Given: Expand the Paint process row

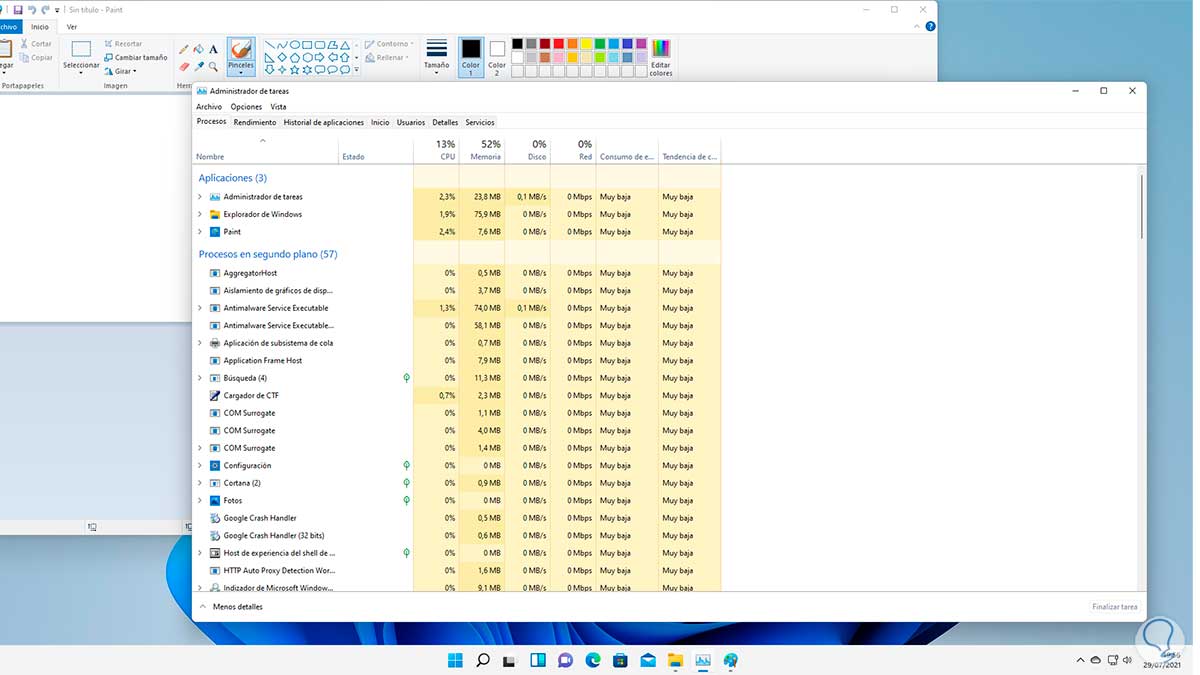Looking at the screenshot, I should [200, 232].
